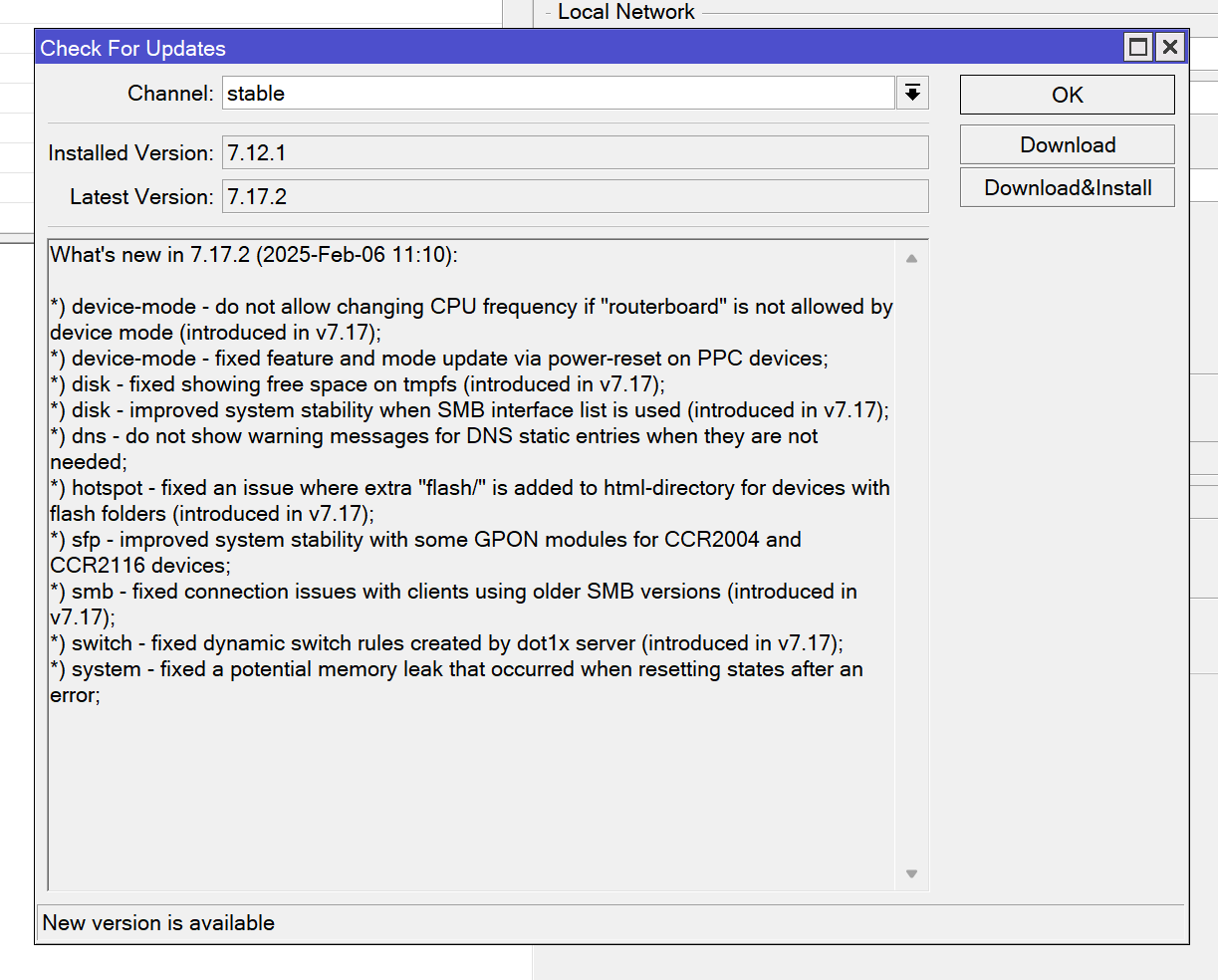1218x980 pixels.
Task: Maximize the Check For Updates window
Action: [x=1137, y=47]
